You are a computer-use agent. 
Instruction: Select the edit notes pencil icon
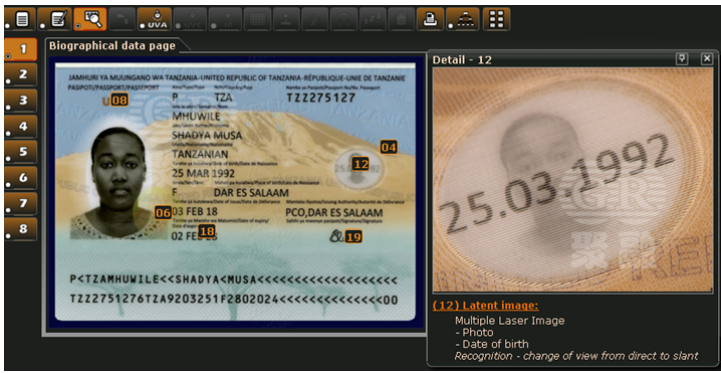[x=55, y=19]
